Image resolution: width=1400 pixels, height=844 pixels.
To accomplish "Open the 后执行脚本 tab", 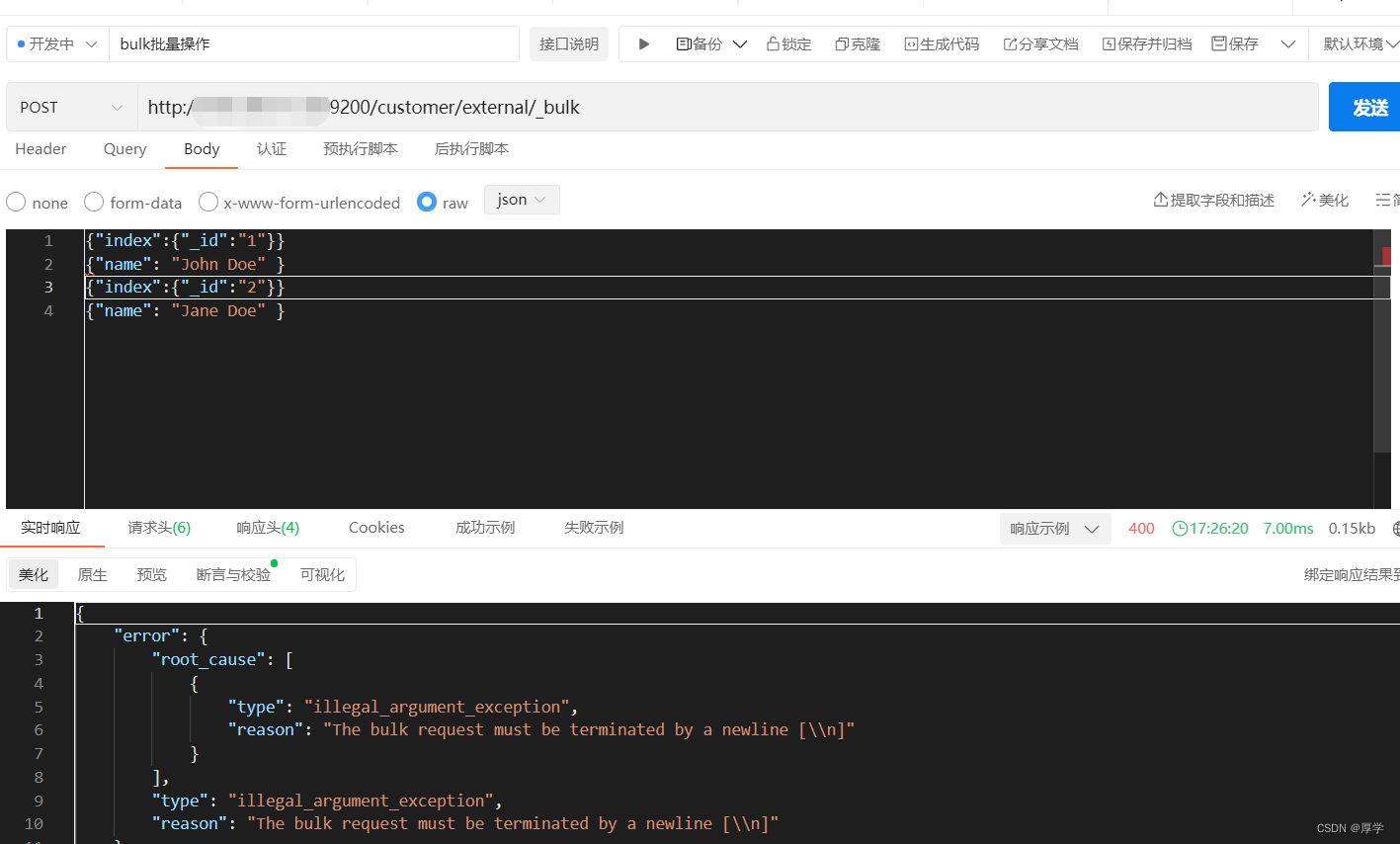I will pos(471,149).
